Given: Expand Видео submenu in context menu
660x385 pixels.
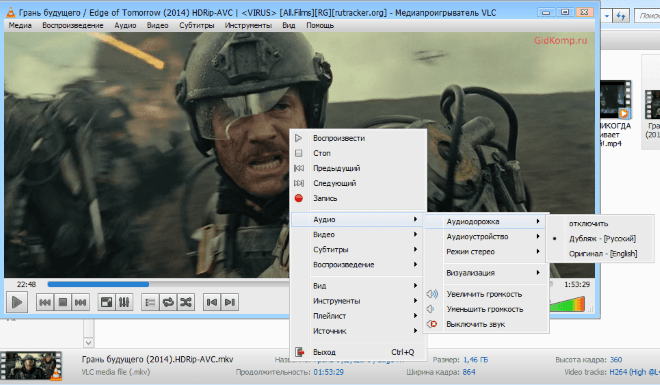Looking at the screenshot, I should 359,234.
